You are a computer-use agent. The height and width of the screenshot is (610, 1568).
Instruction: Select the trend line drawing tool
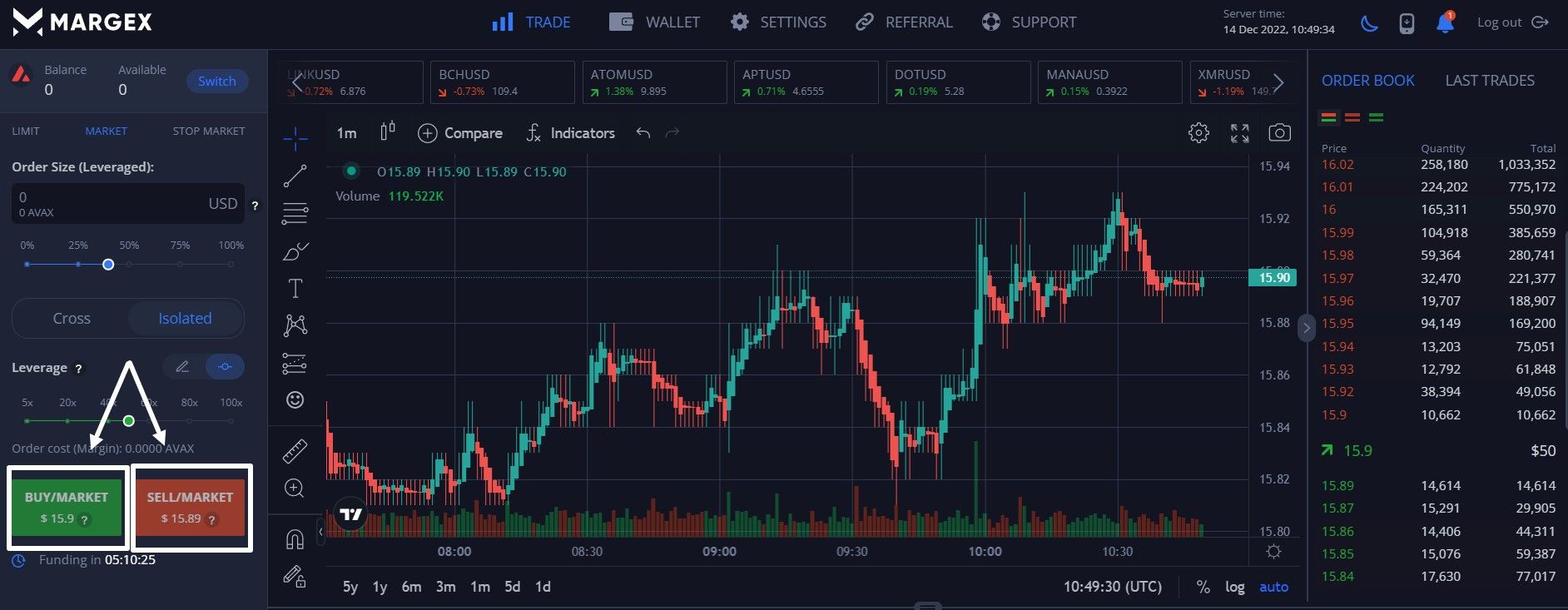[295, 176]
